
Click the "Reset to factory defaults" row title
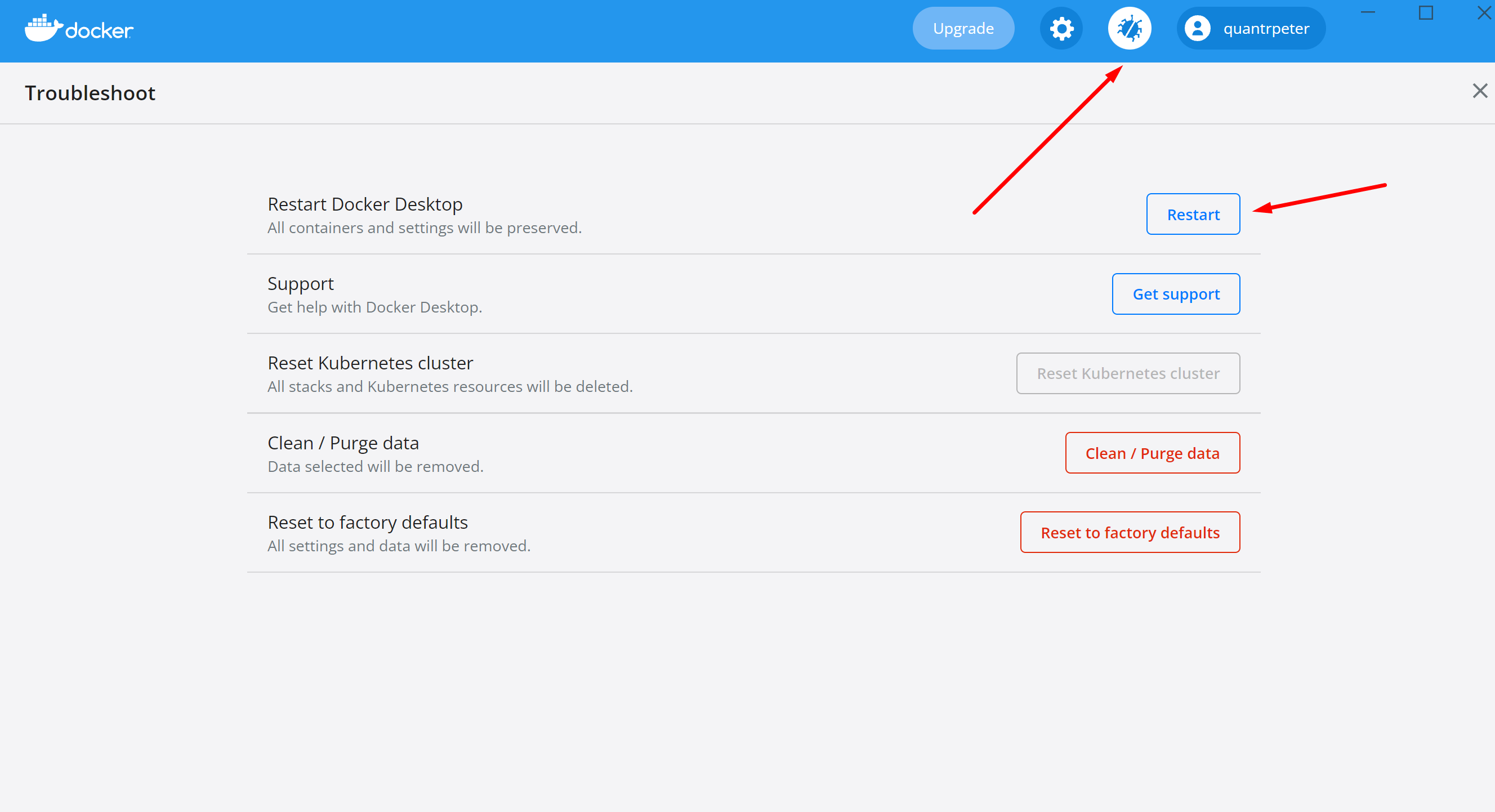coord(368,523)
